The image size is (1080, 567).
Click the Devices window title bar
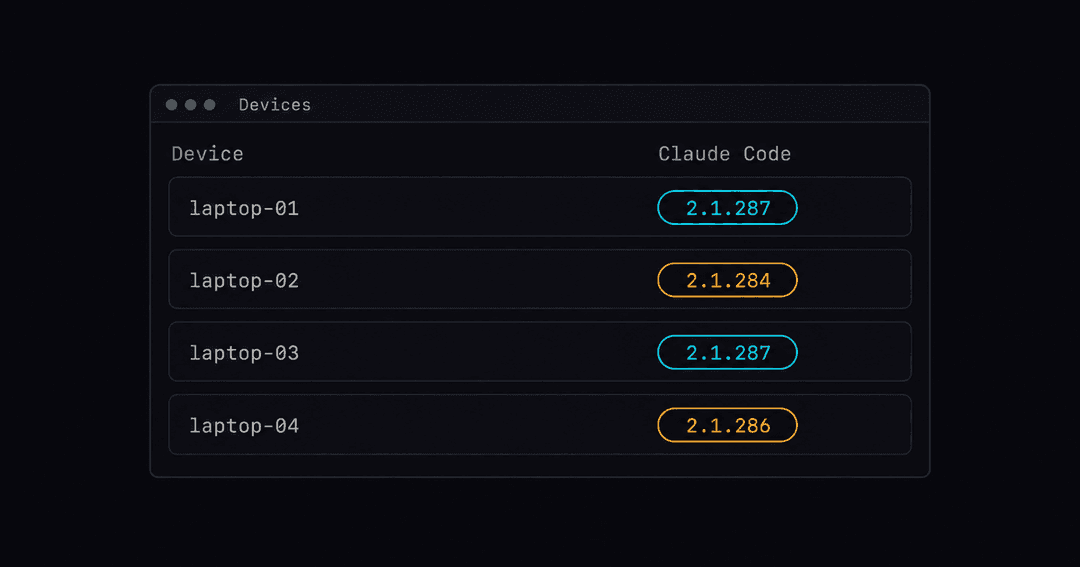point(540,104)
